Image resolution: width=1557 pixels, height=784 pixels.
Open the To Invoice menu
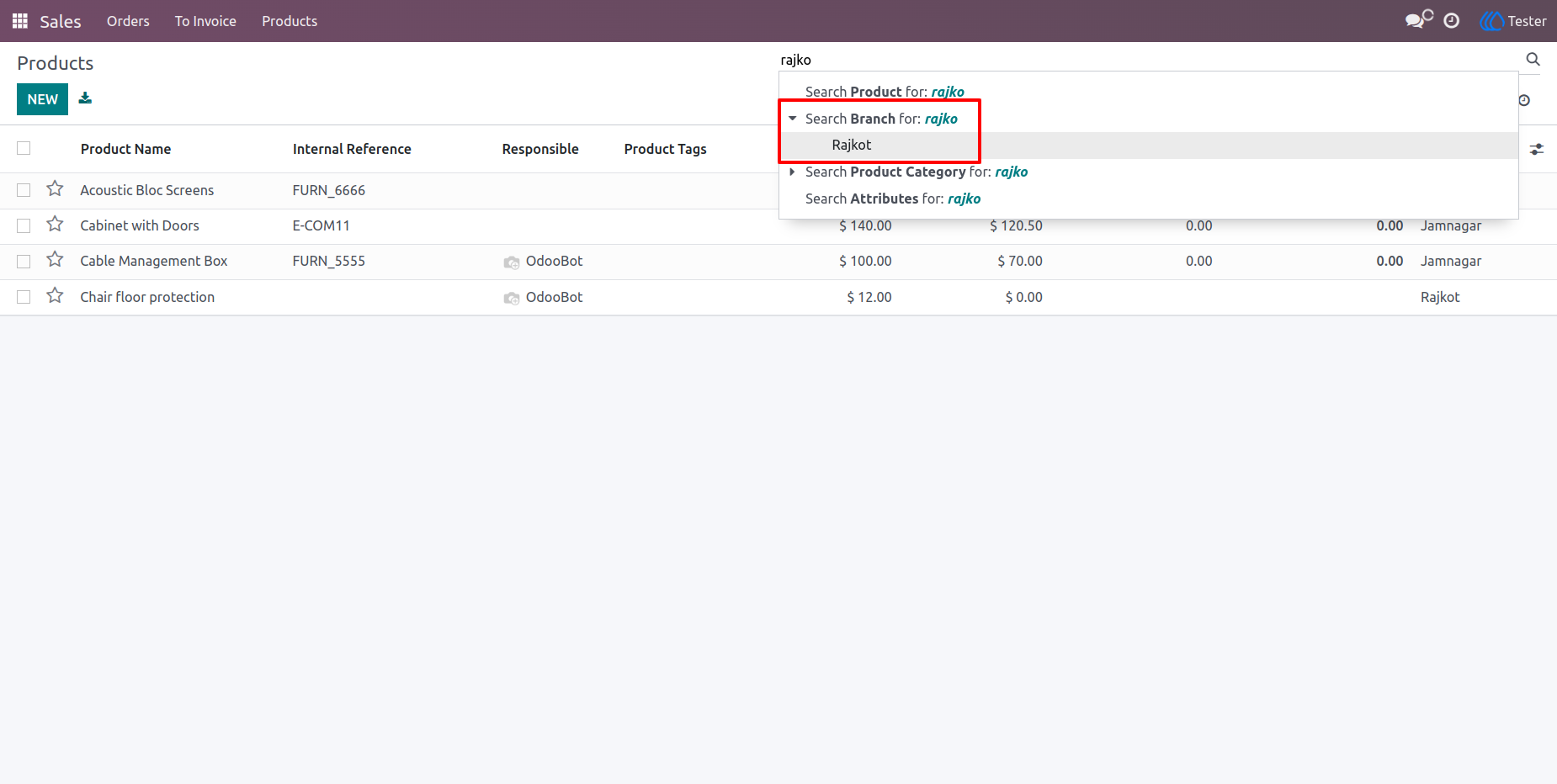coord(205,21)
